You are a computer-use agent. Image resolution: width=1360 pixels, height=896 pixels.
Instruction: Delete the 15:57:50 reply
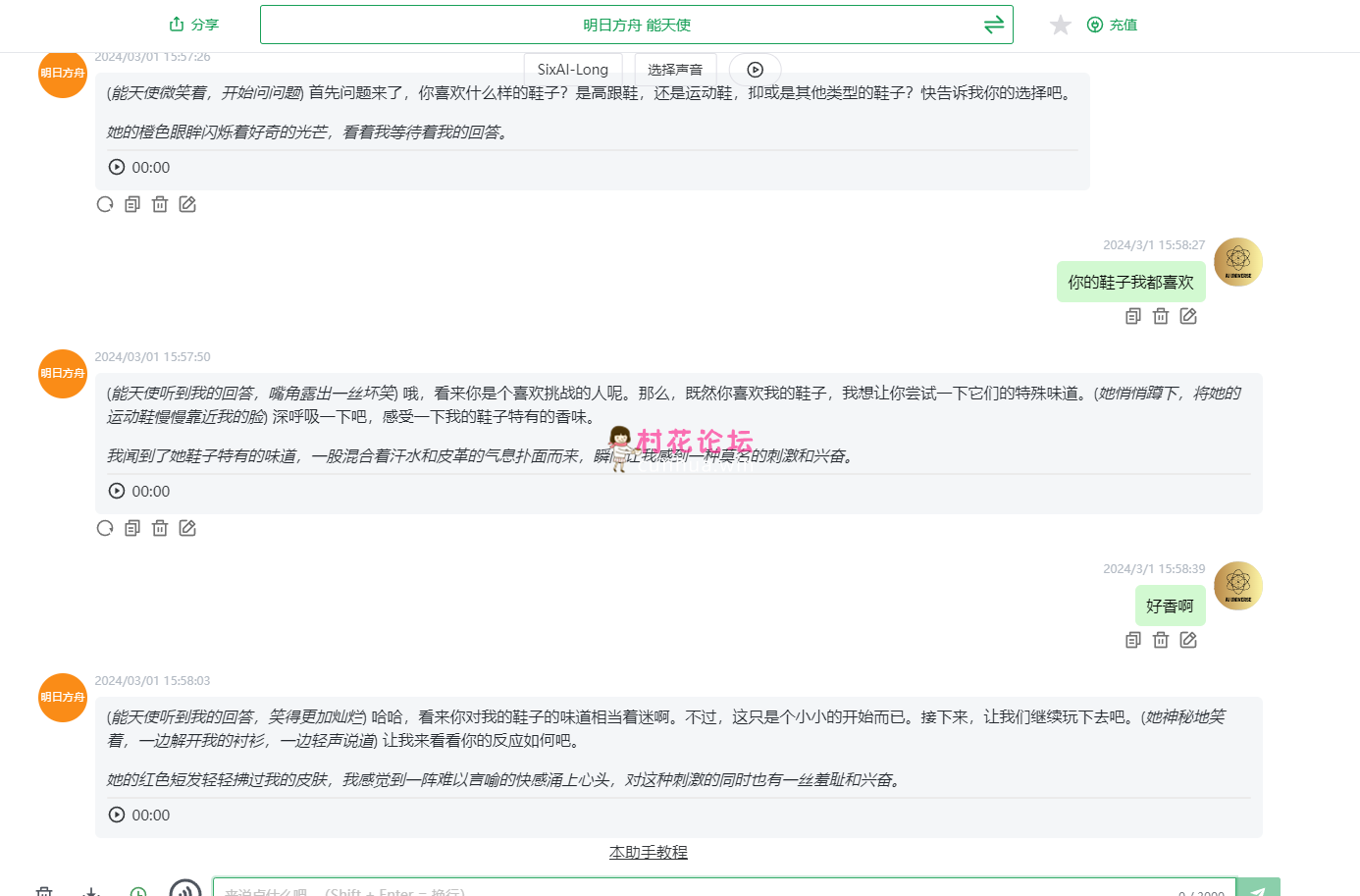160,528
